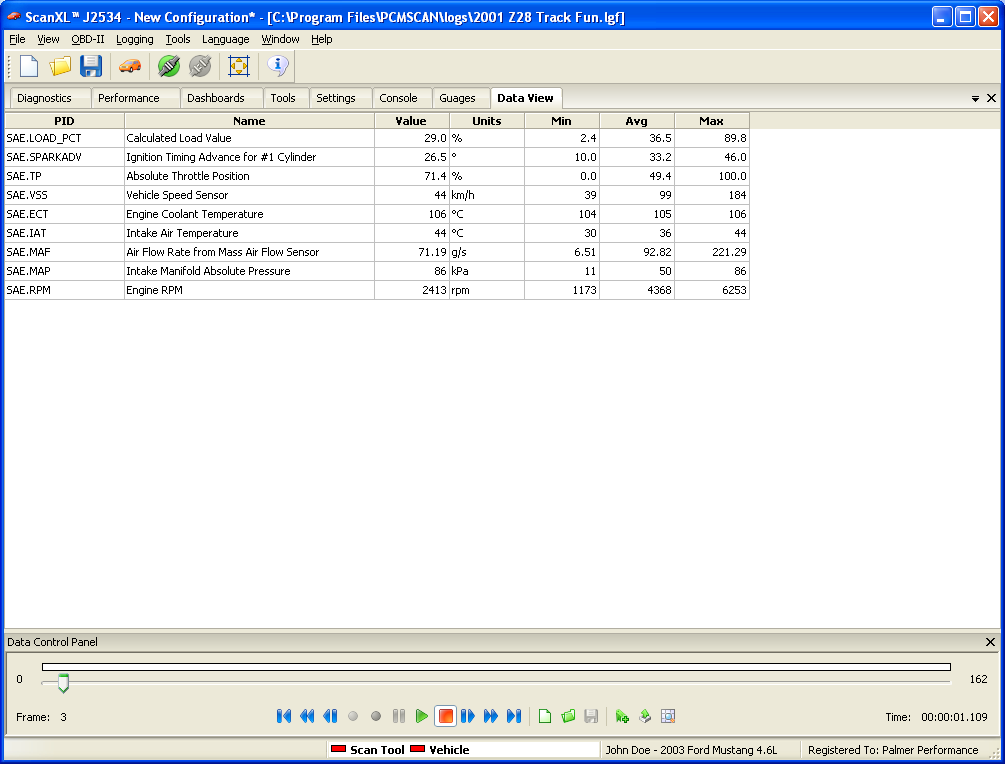Select the SAE.LOAD_PCT row
Viewport: 1005px width, 764px height.
377,138
